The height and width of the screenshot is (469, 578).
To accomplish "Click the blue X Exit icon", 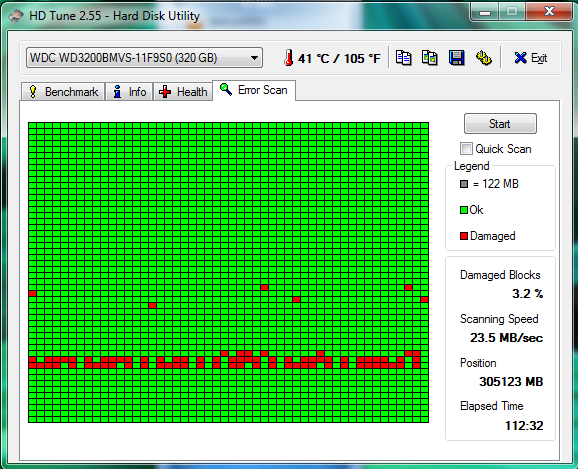I will point(520,58).
